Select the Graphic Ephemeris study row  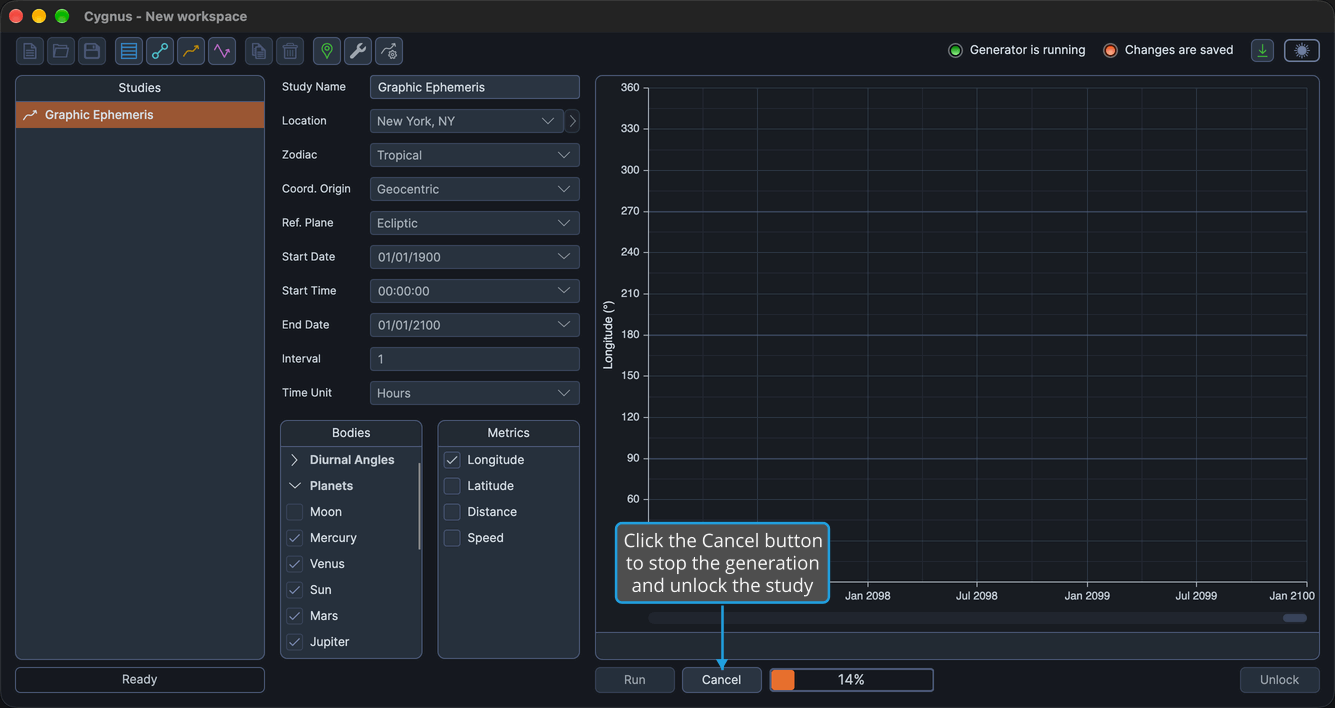[x=140, y=115]
